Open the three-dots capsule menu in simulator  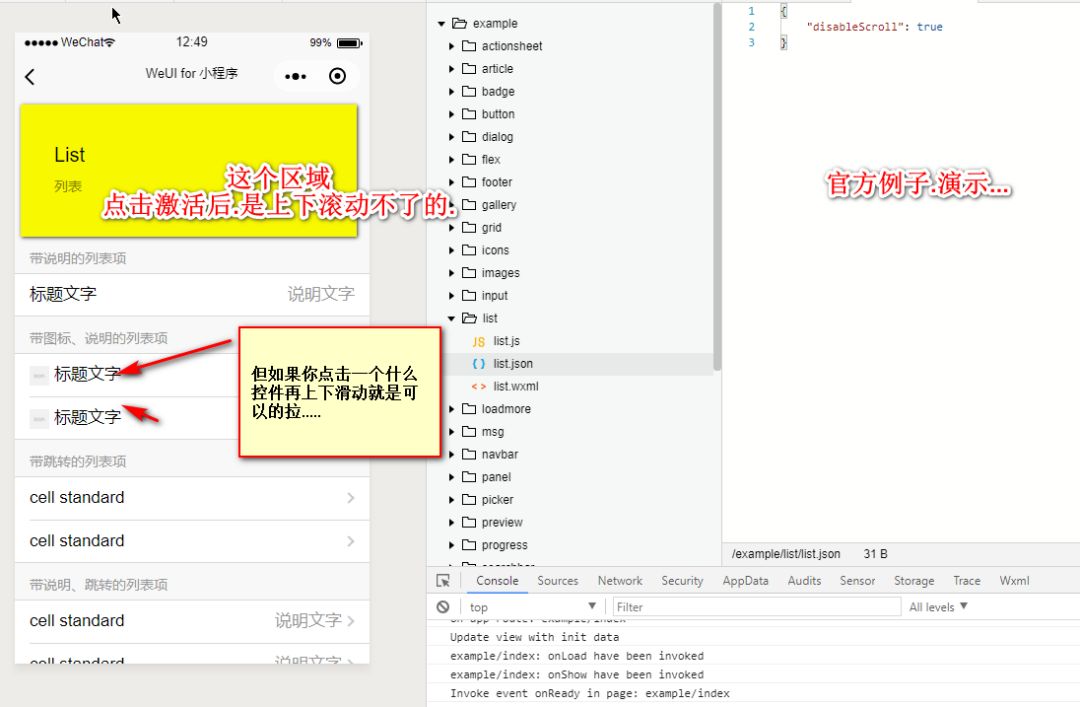[295, 76]
